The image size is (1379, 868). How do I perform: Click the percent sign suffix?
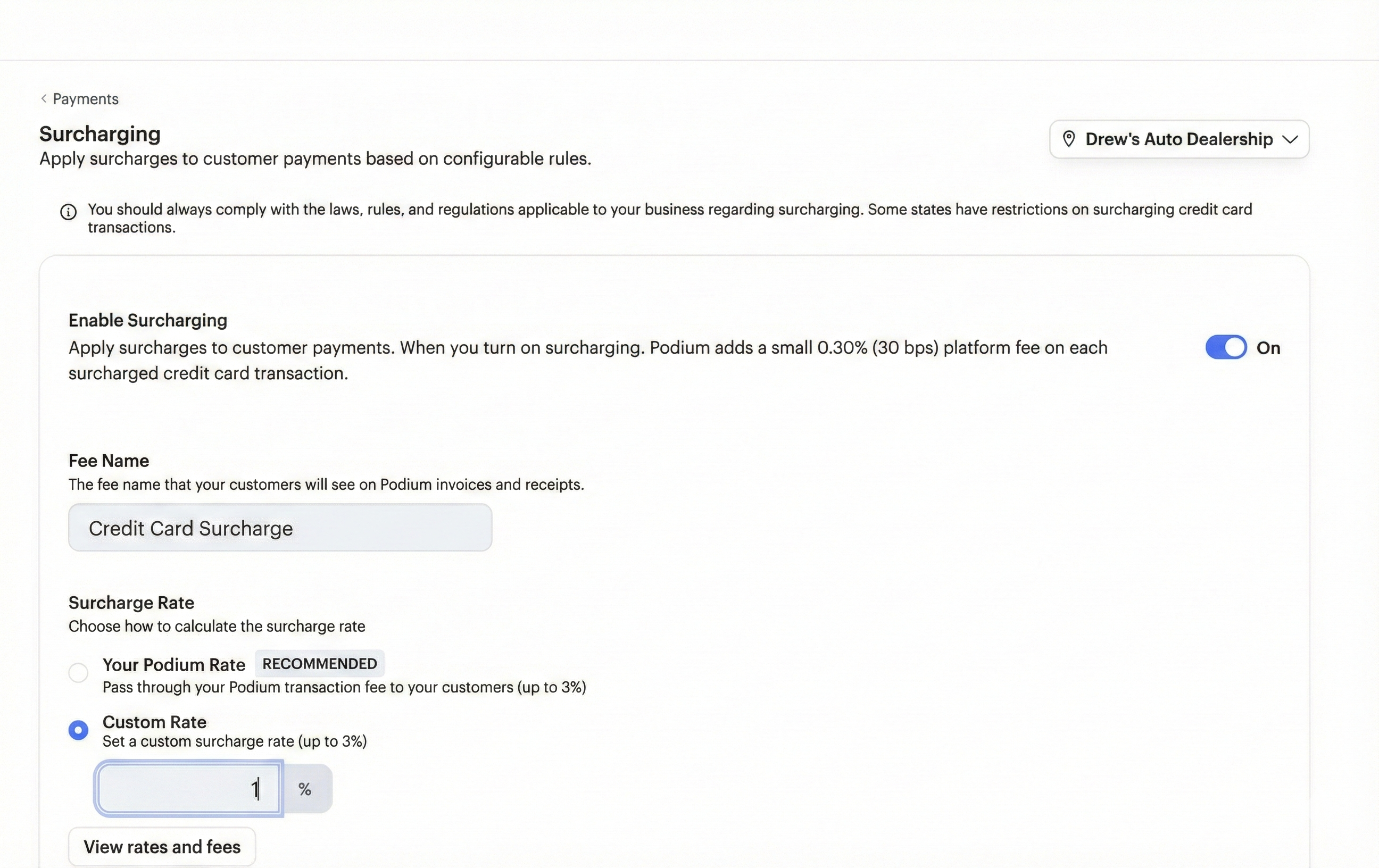coord(305,790)
